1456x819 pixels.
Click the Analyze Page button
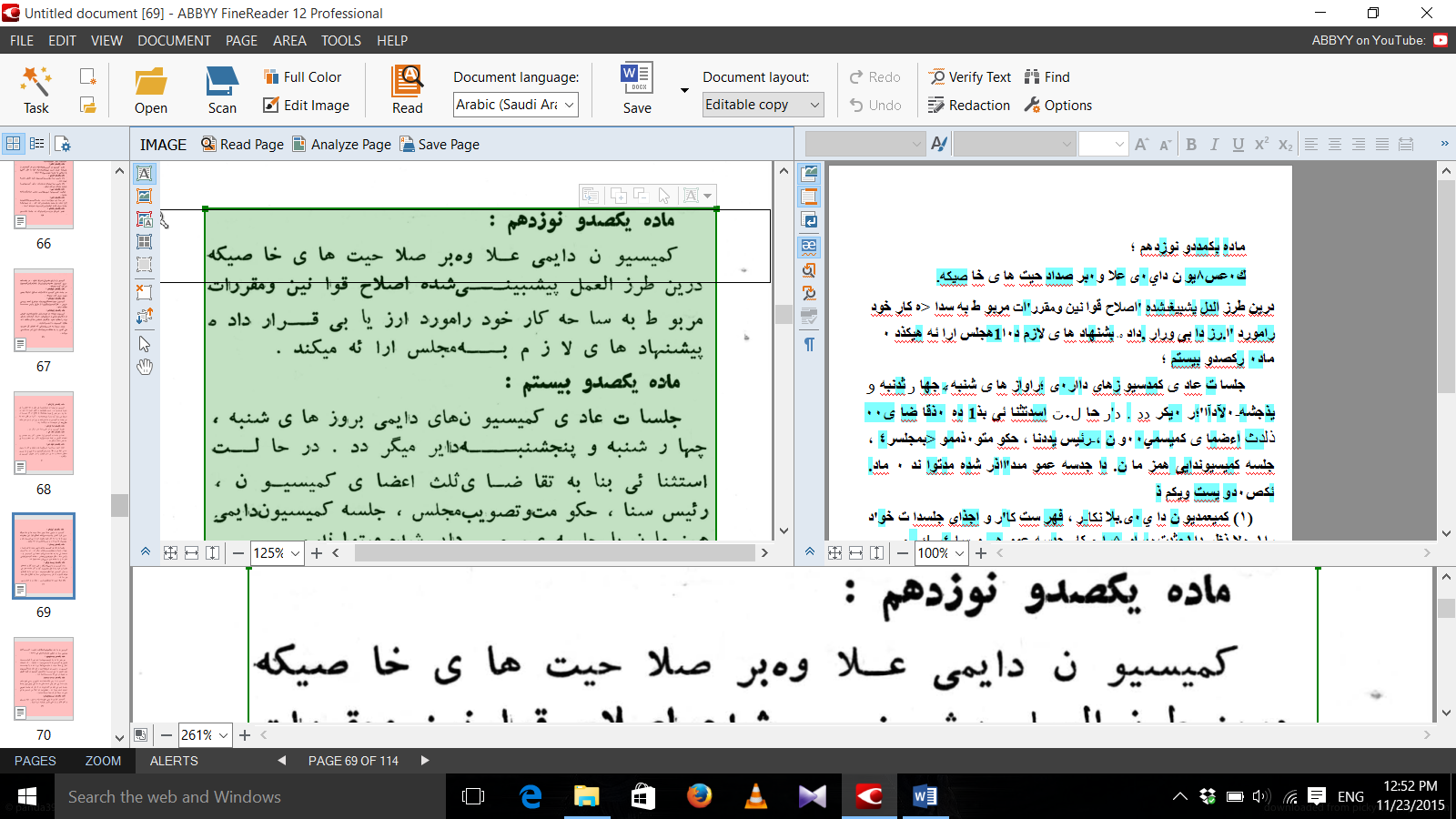click(341, 144)
